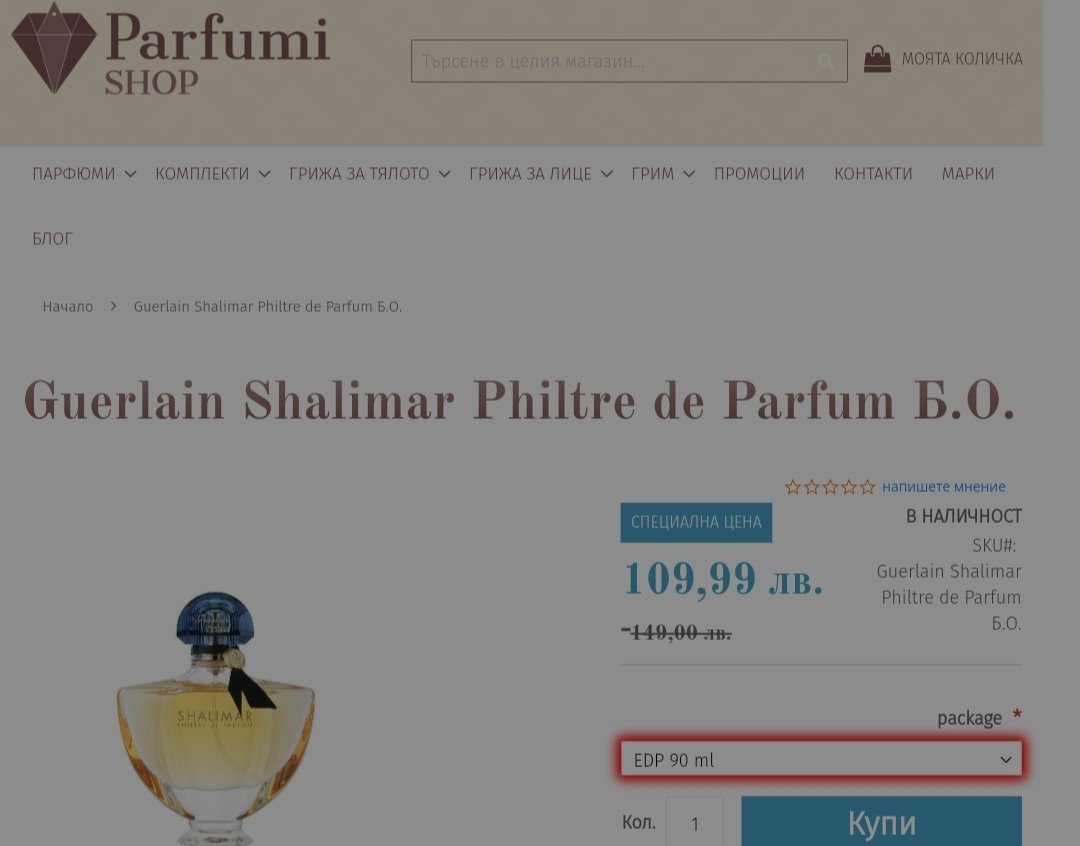
Task: Click the search magnifier icon
Action: click(x=826, y=61)
